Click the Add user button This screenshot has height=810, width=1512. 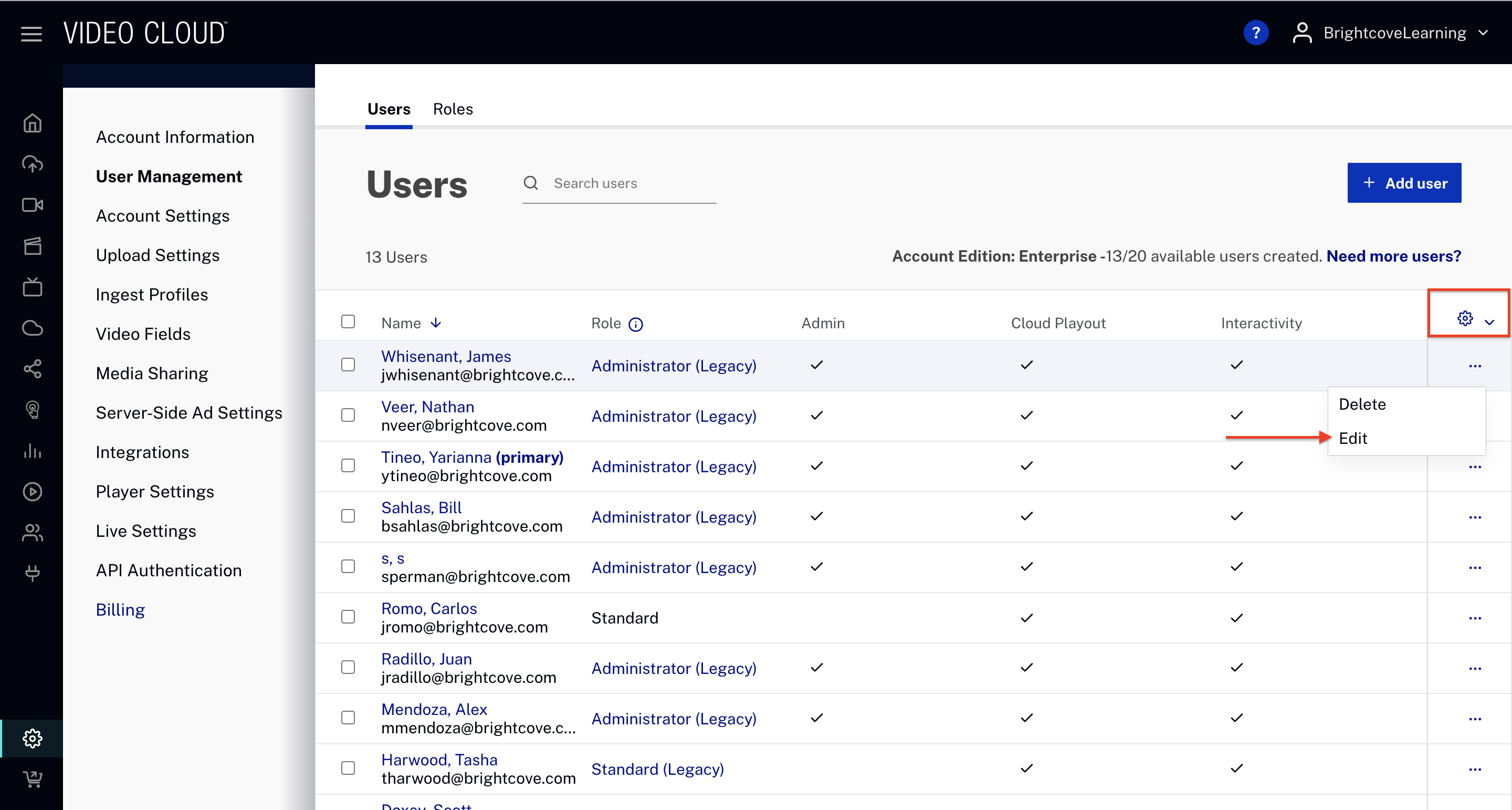point(1403,183)
